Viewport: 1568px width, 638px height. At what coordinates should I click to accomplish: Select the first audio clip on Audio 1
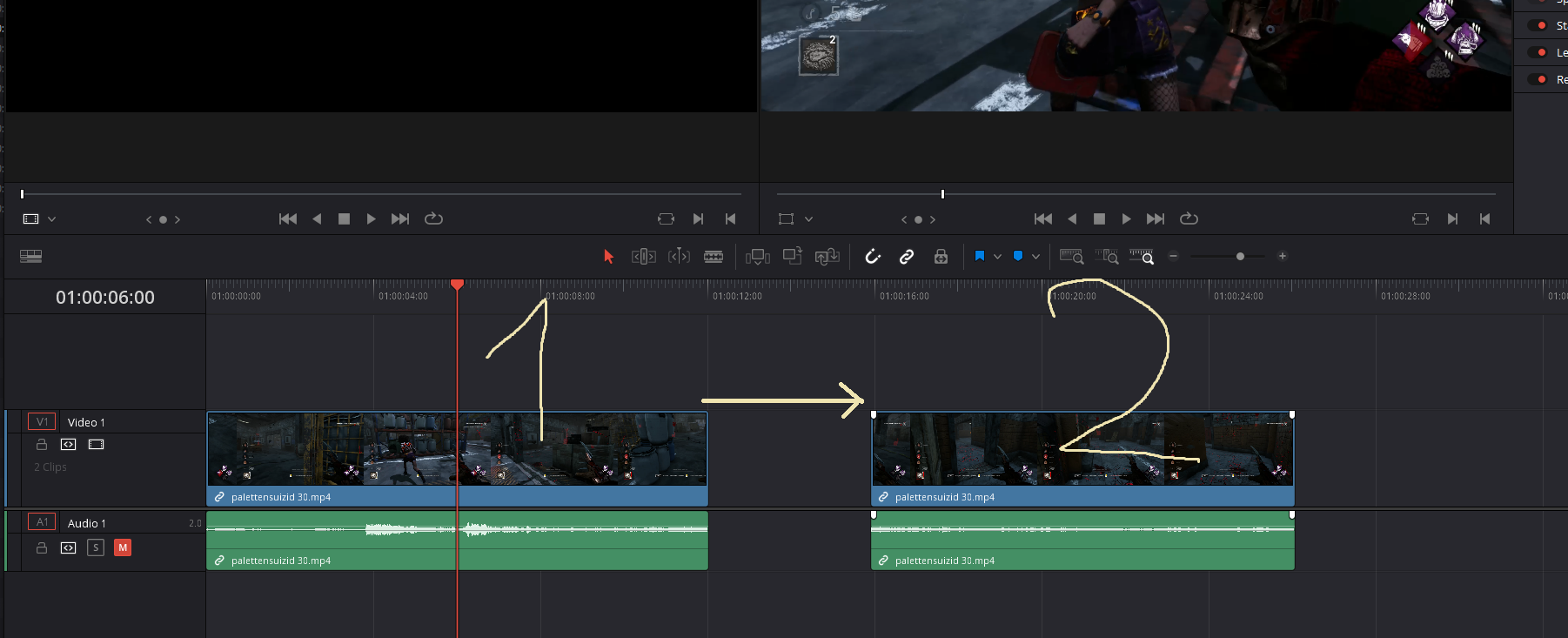(x=457, y=541)
